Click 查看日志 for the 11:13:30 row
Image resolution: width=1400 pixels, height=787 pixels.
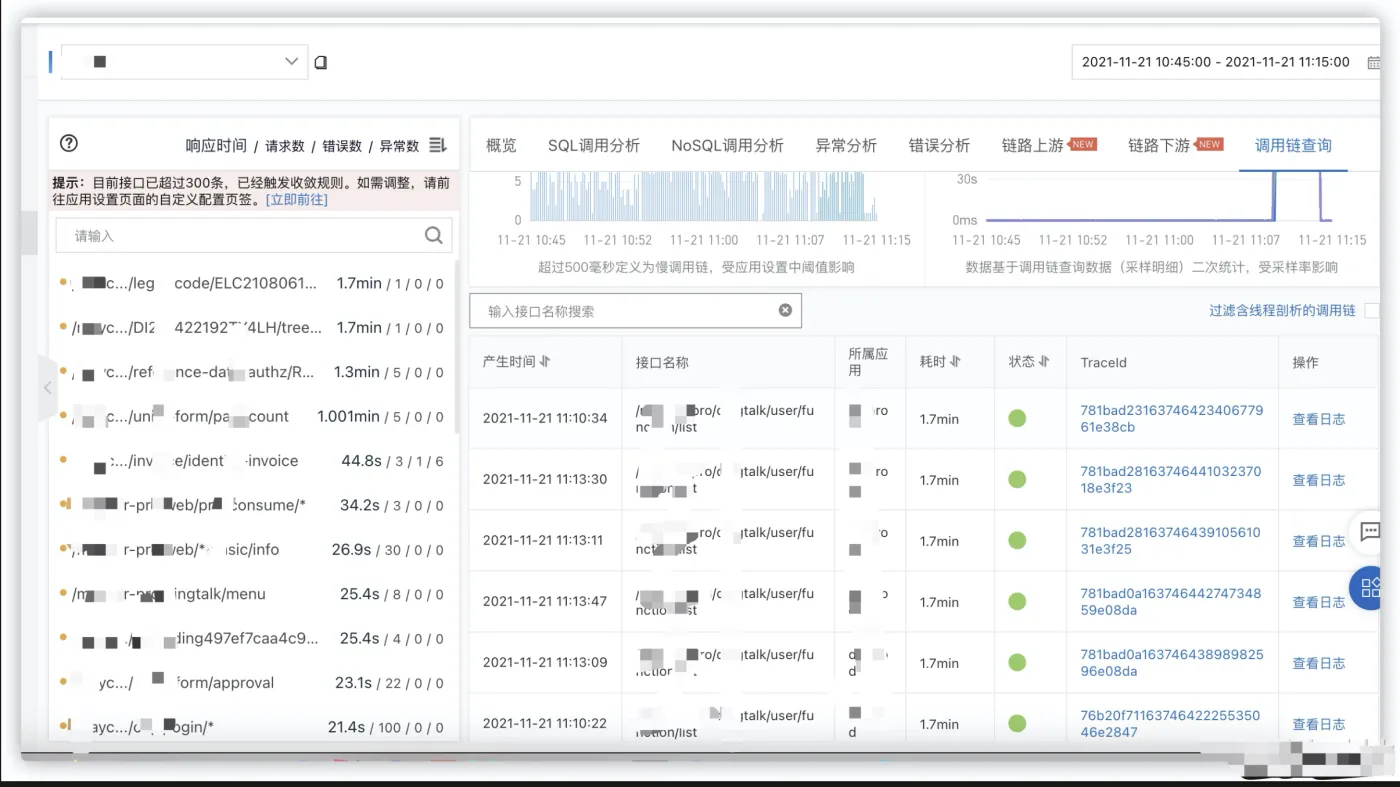point(1318,480)
